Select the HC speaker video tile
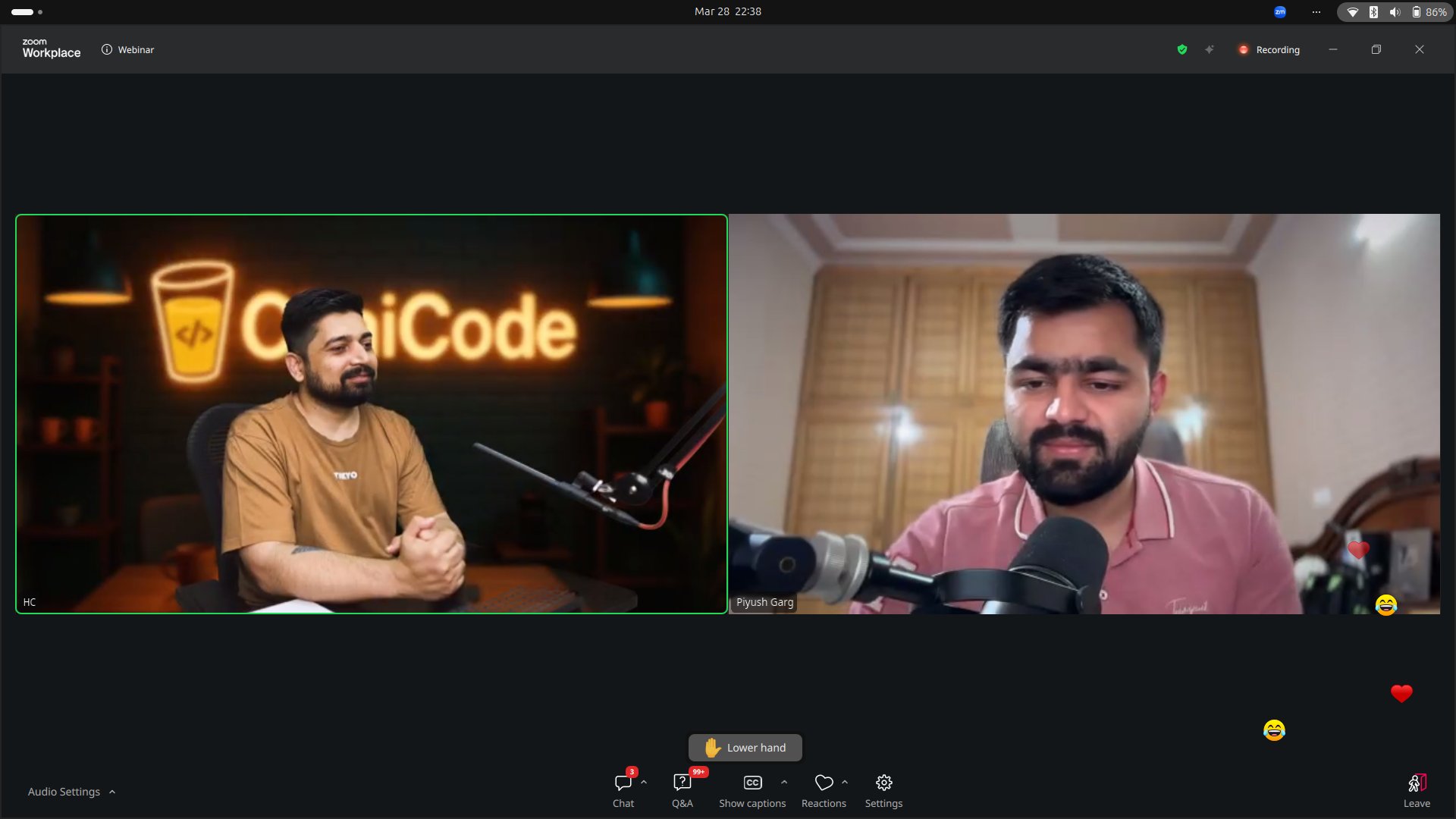 click(371, 414)
